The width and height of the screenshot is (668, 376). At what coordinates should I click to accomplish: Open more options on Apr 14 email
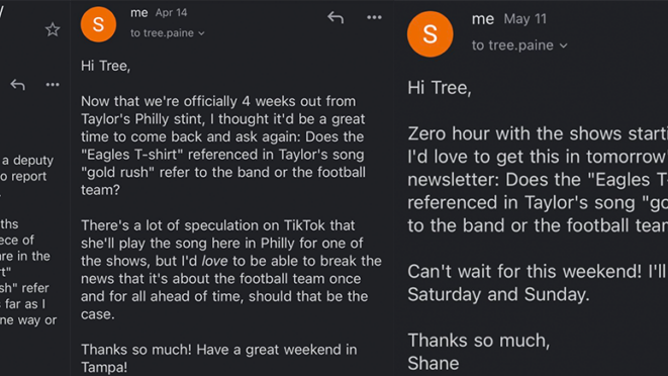pyautogui.click(x=374, y=17)
